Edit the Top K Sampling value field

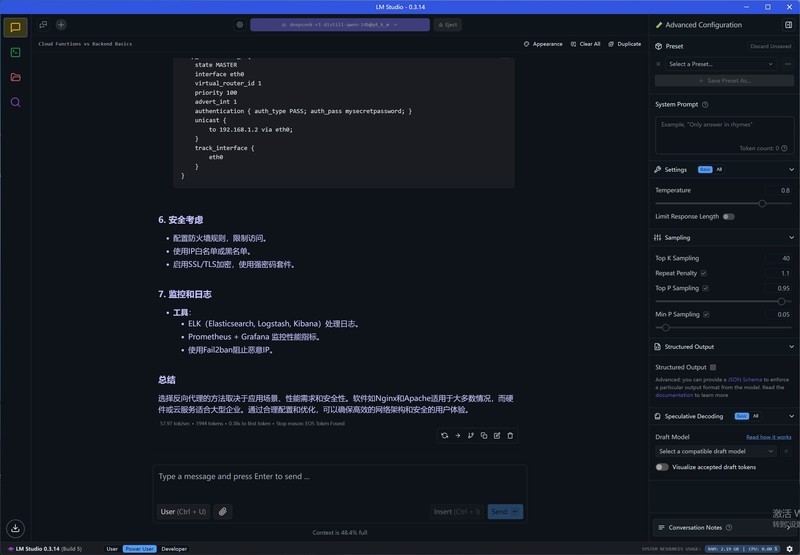click(x=779, y=258)
